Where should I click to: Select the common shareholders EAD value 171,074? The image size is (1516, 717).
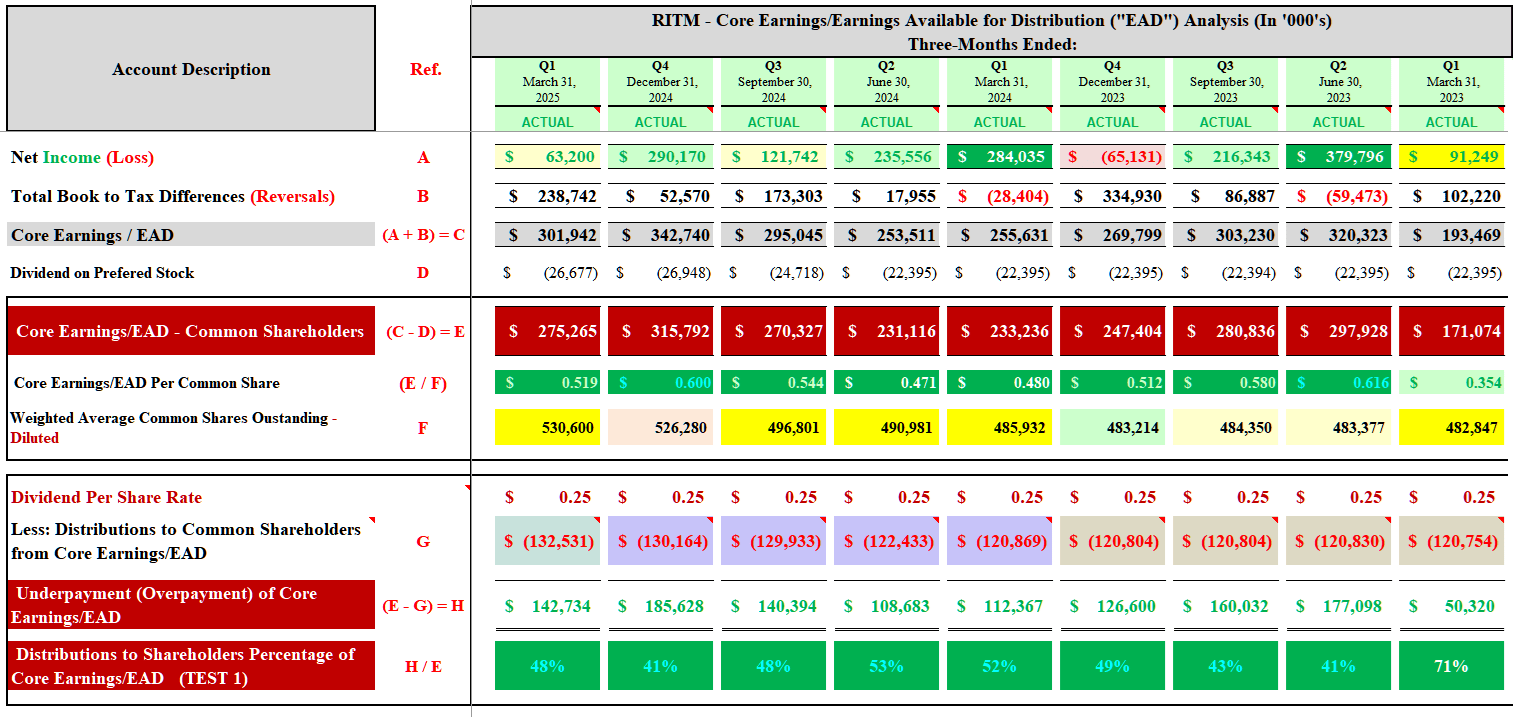tap(1451, 331)
